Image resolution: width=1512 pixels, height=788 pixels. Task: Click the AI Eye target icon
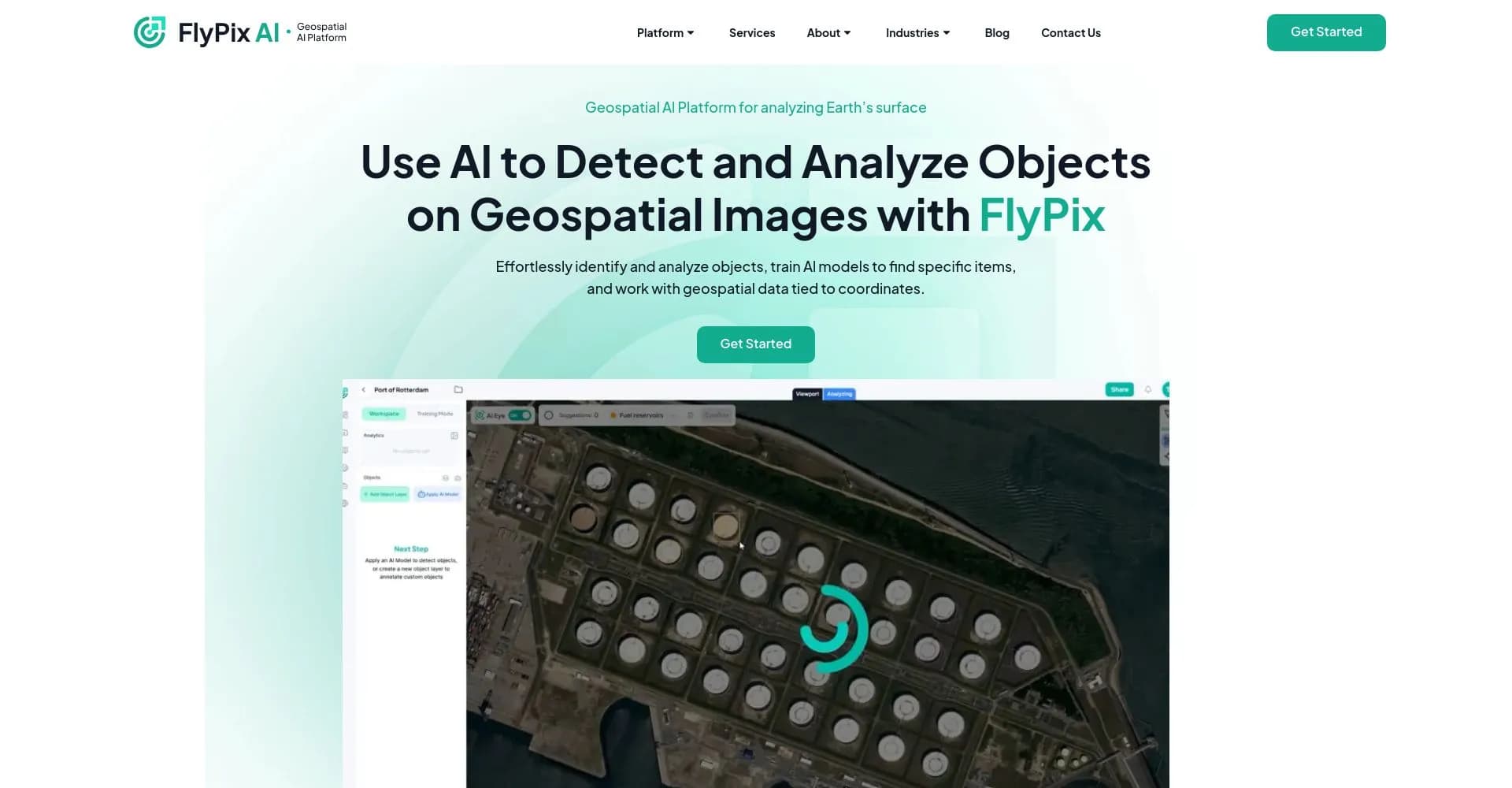[x=480, y=415]
